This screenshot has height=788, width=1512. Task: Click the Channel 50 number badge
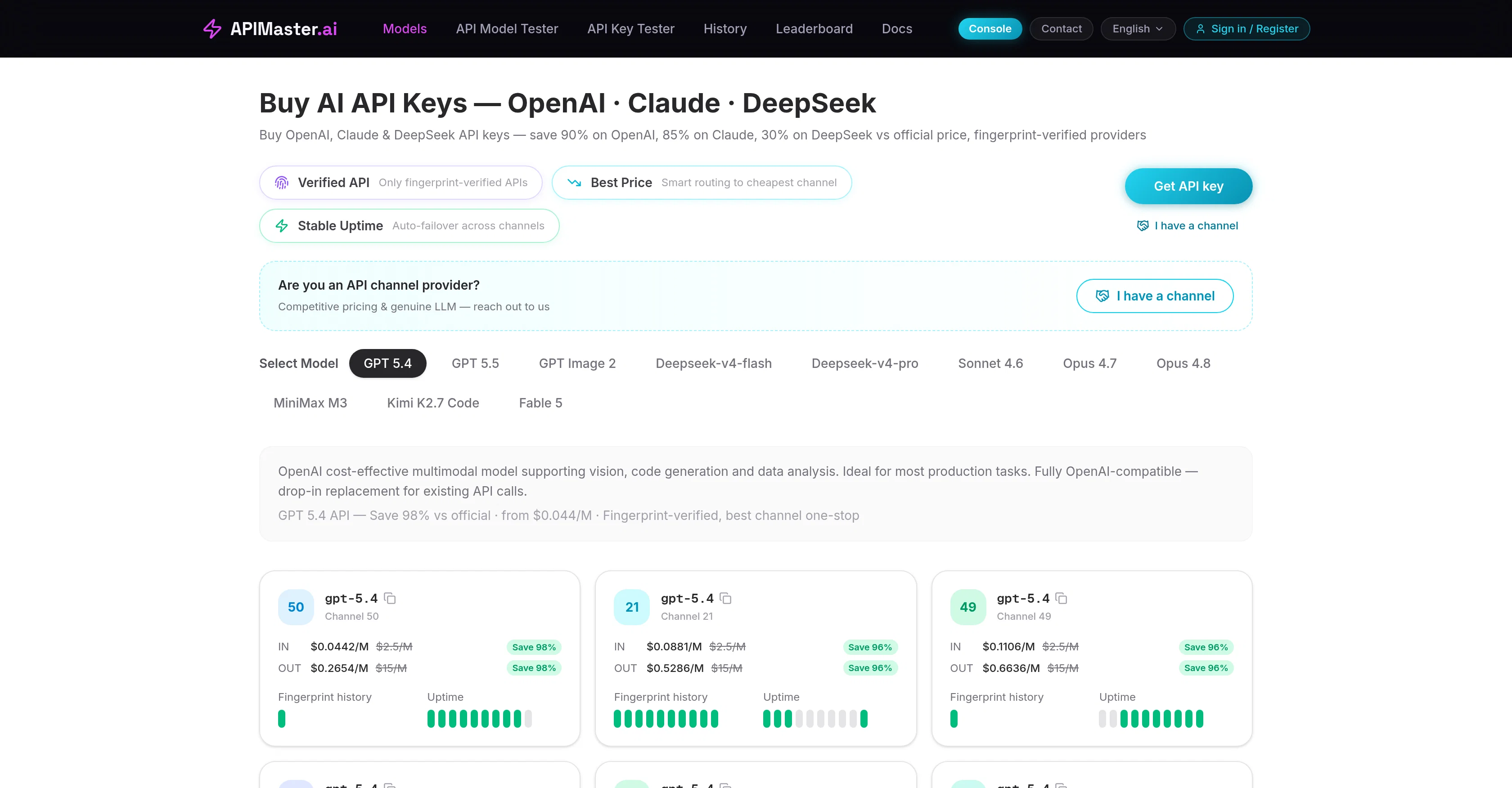pos(296,607)
